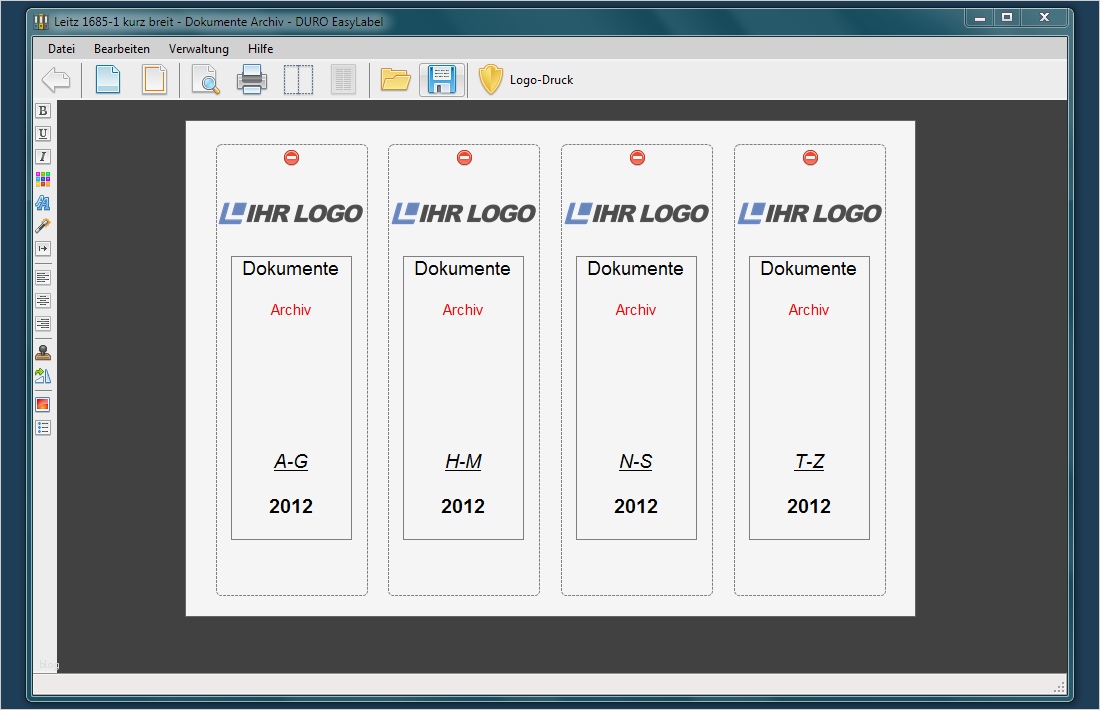Open the Datei menu
The height and width of the screenshot is (710, 1100).
(x=61, y=48)
